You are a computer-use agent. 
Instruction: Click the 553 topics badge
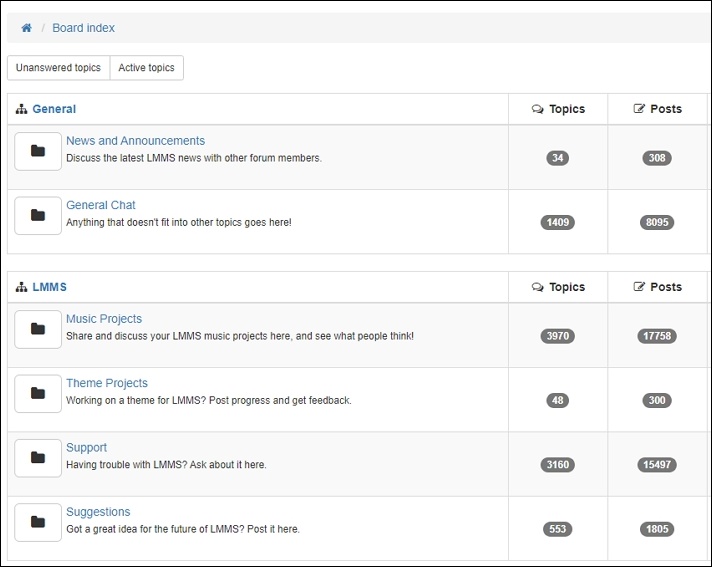[x=558, y=529]
